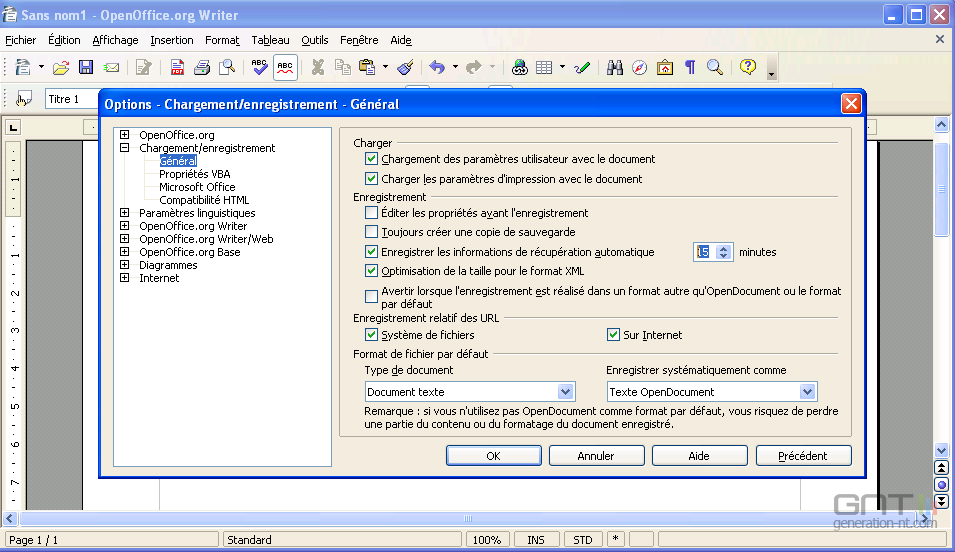This screenshot has width=955, height=552.
Task: Open Gallery icon in toolbar
Action: pyautogui.click(x=664, y=67)
